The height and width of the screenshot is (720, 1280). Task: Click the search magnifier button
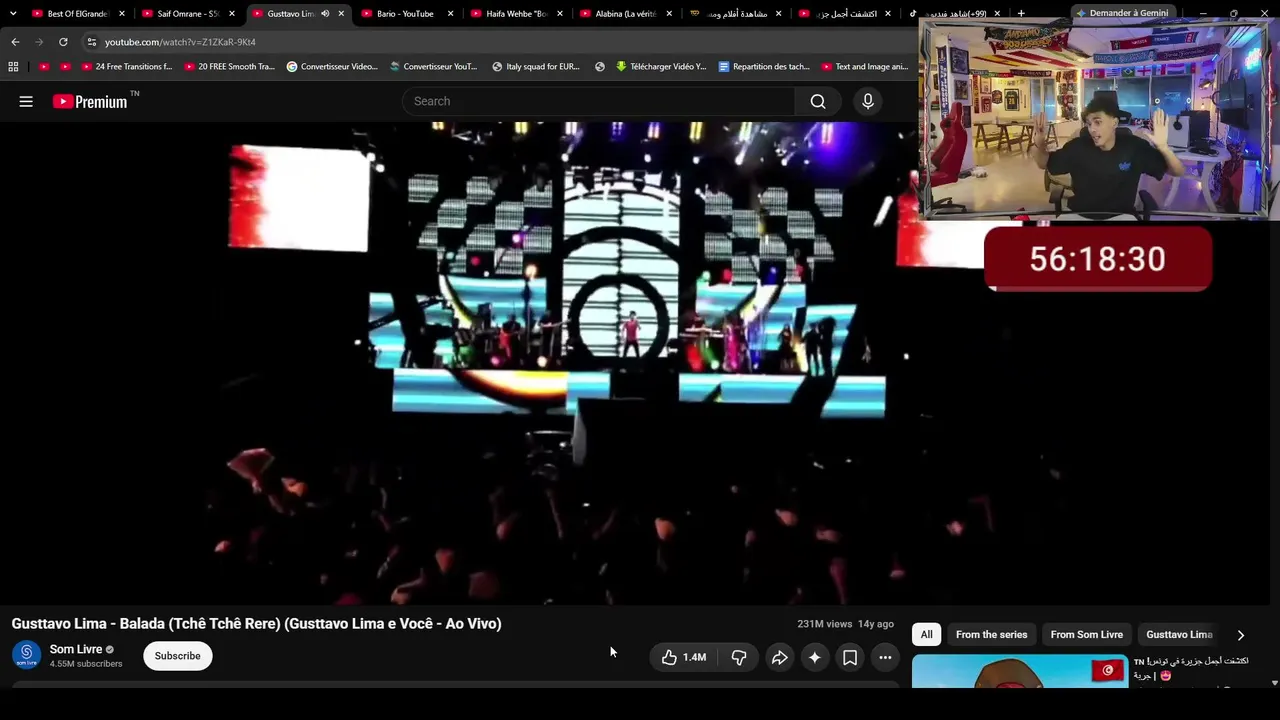tap(818, 101)
